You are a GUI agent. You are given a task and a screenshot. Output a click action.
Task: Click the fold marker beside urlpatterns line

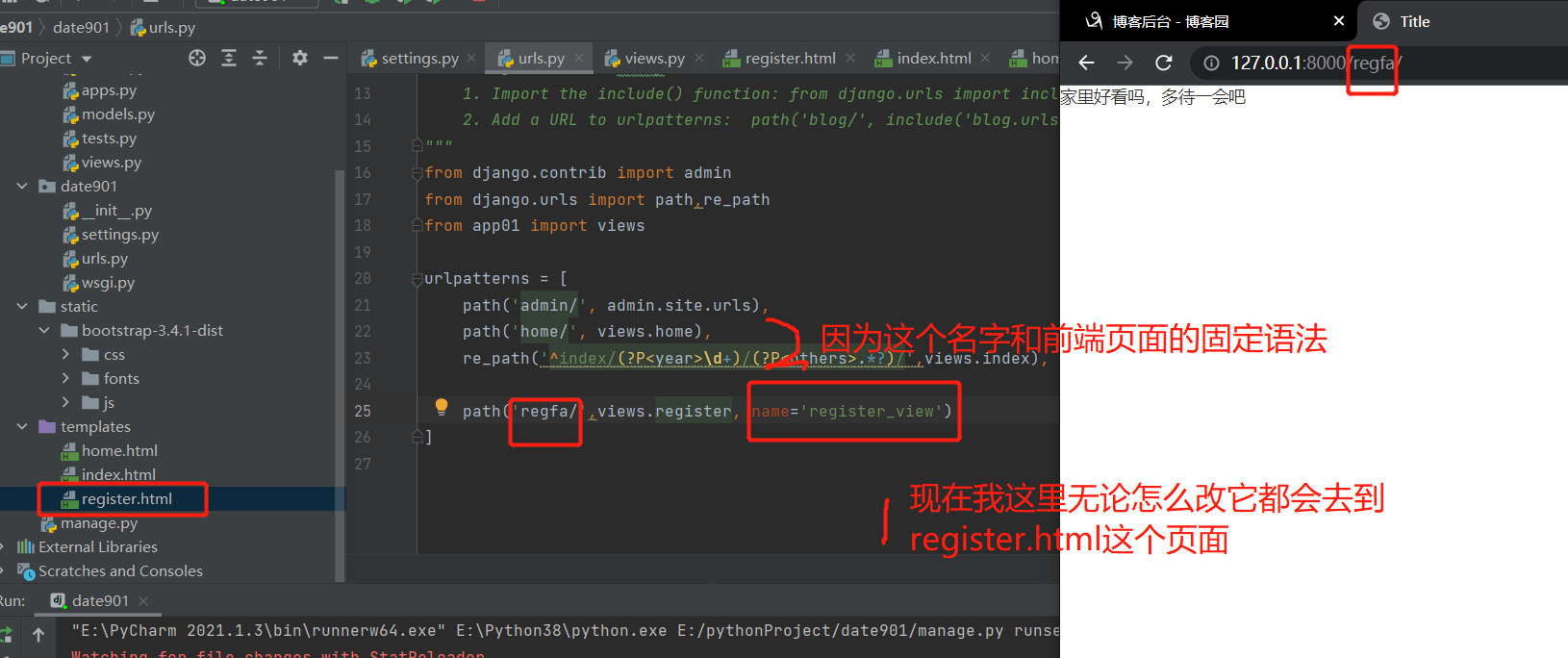tap(417, 279)
